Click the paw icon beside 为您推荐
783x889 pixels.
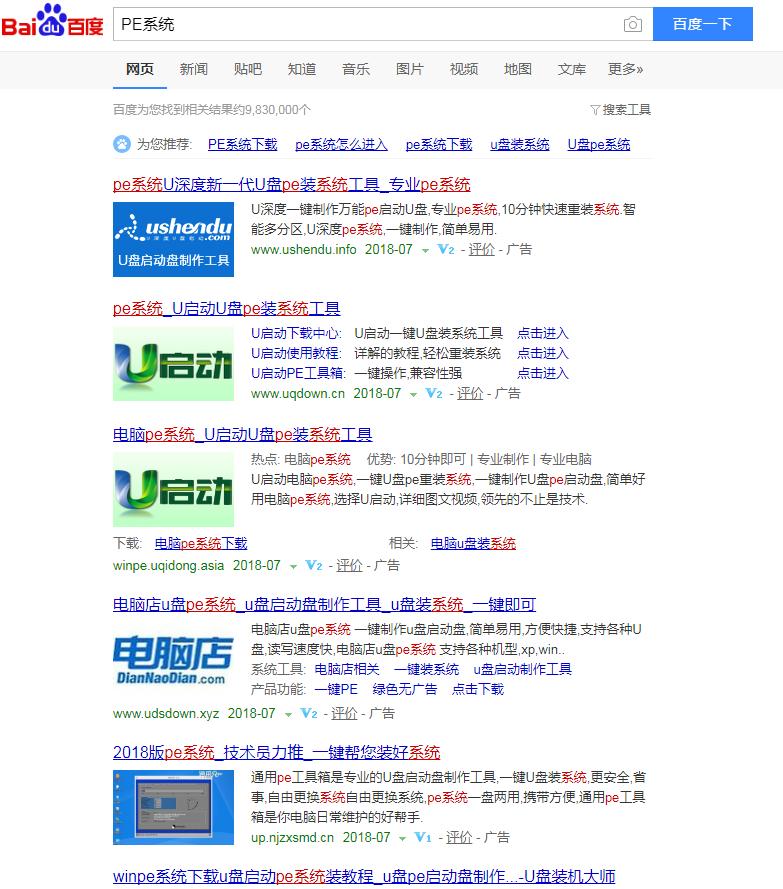coord(121,144)
